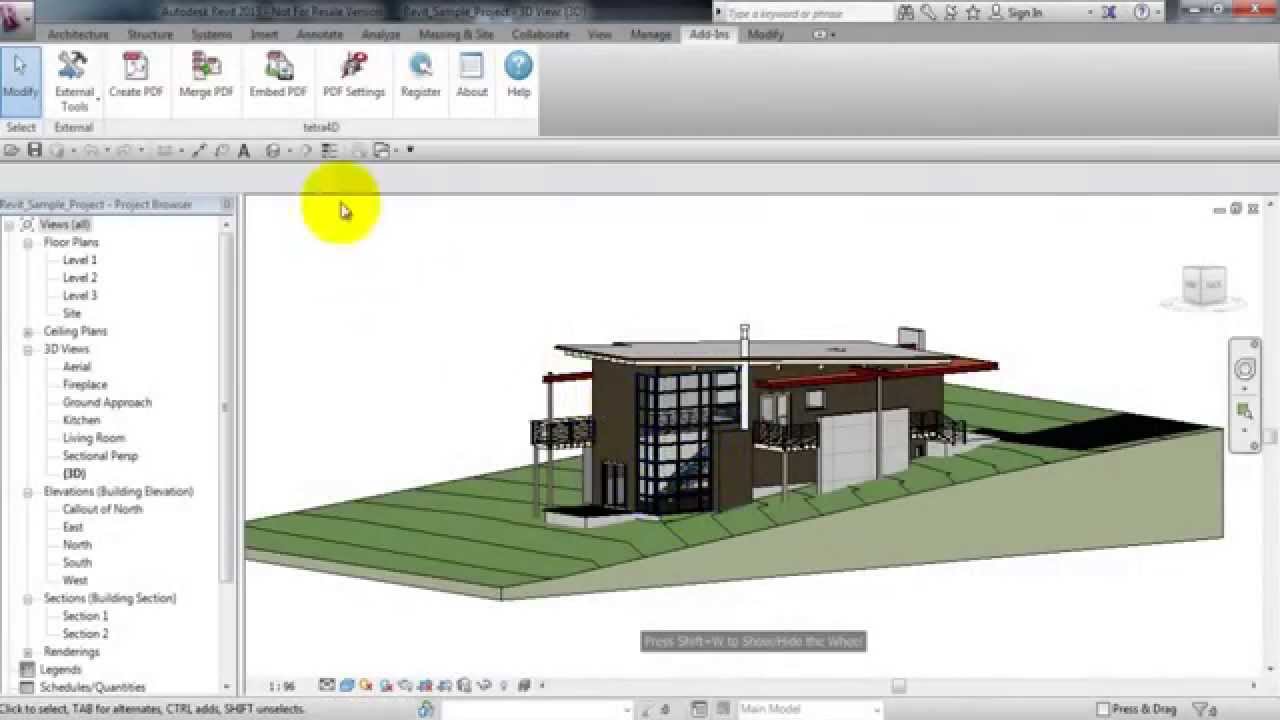
Task: Open the view scale 1:96 selector
Action: tap(282, 687)
